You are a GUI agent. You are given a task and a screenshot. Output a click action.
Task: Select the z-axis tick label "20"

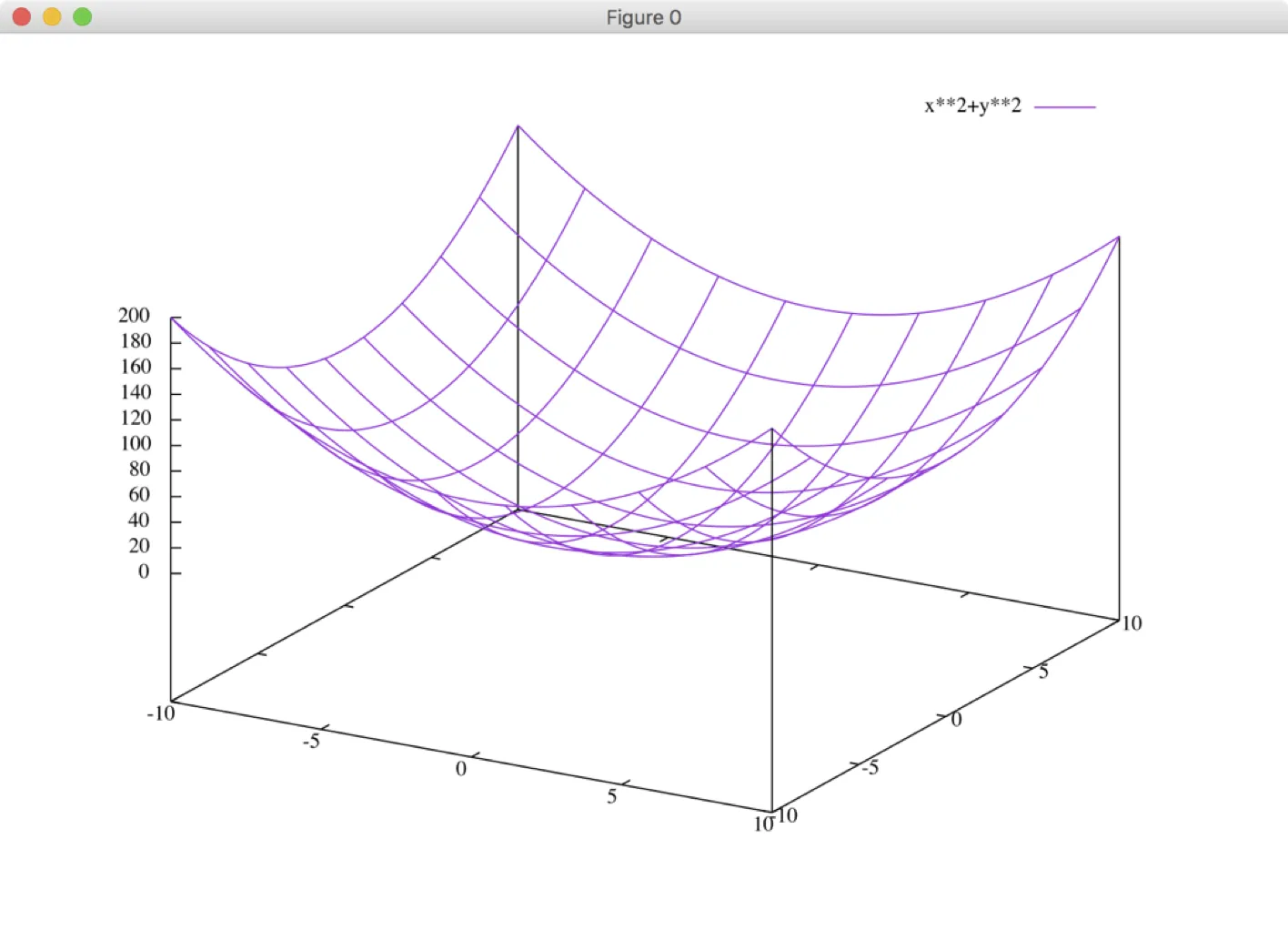139,545
